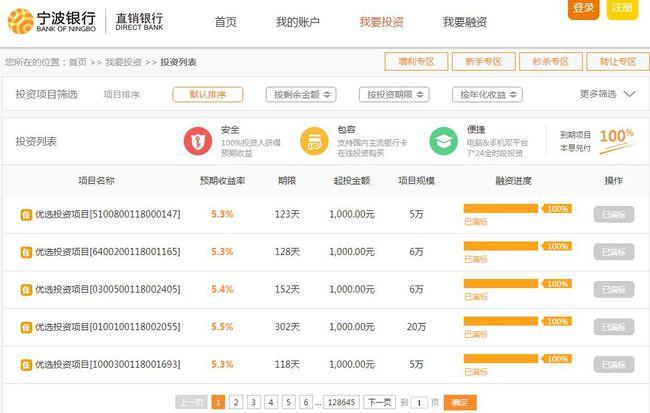The image size is (650, 413).
Task: Click the 项目名称 column header
Action: [96, 180]
